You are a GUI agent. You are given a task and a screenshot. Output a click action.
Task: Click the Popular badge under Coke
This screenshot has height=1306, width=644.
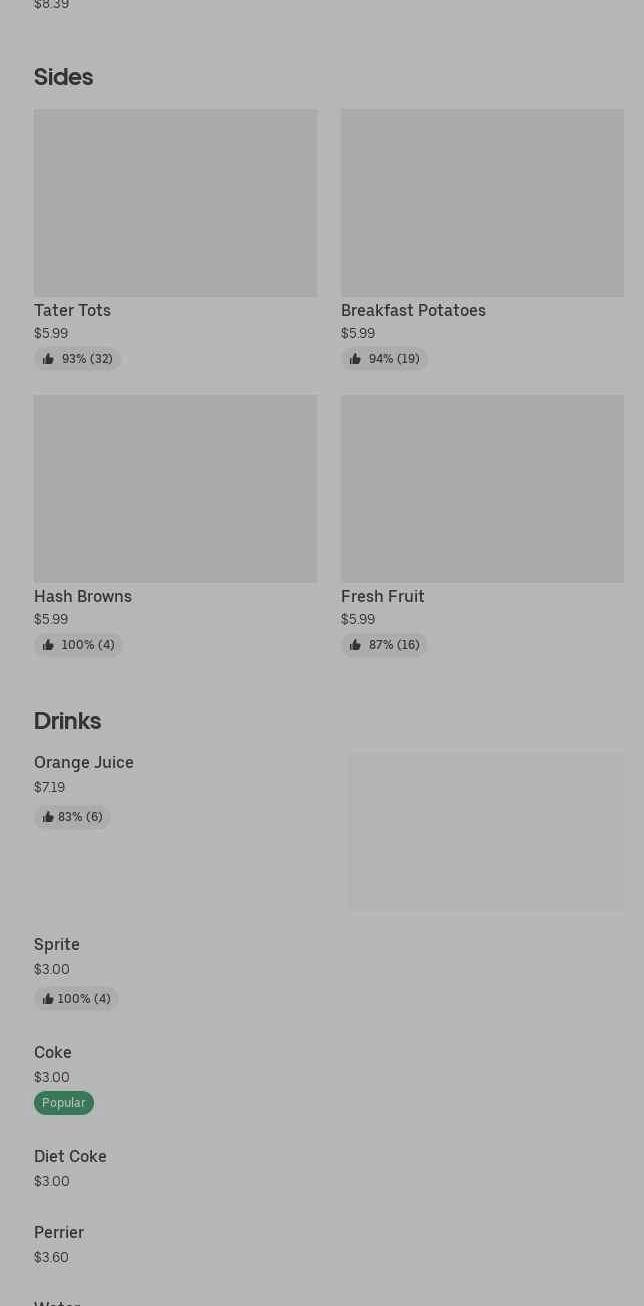pyautogui.click(x=64, y=1103)
